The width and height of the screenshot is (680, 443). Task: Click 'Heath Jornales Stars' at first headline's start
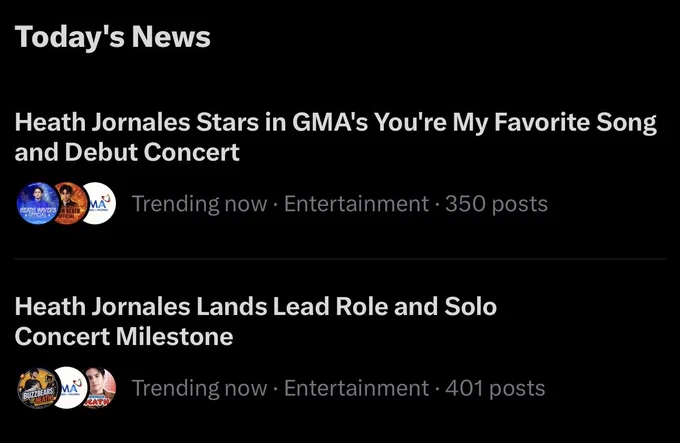[137, 122]
